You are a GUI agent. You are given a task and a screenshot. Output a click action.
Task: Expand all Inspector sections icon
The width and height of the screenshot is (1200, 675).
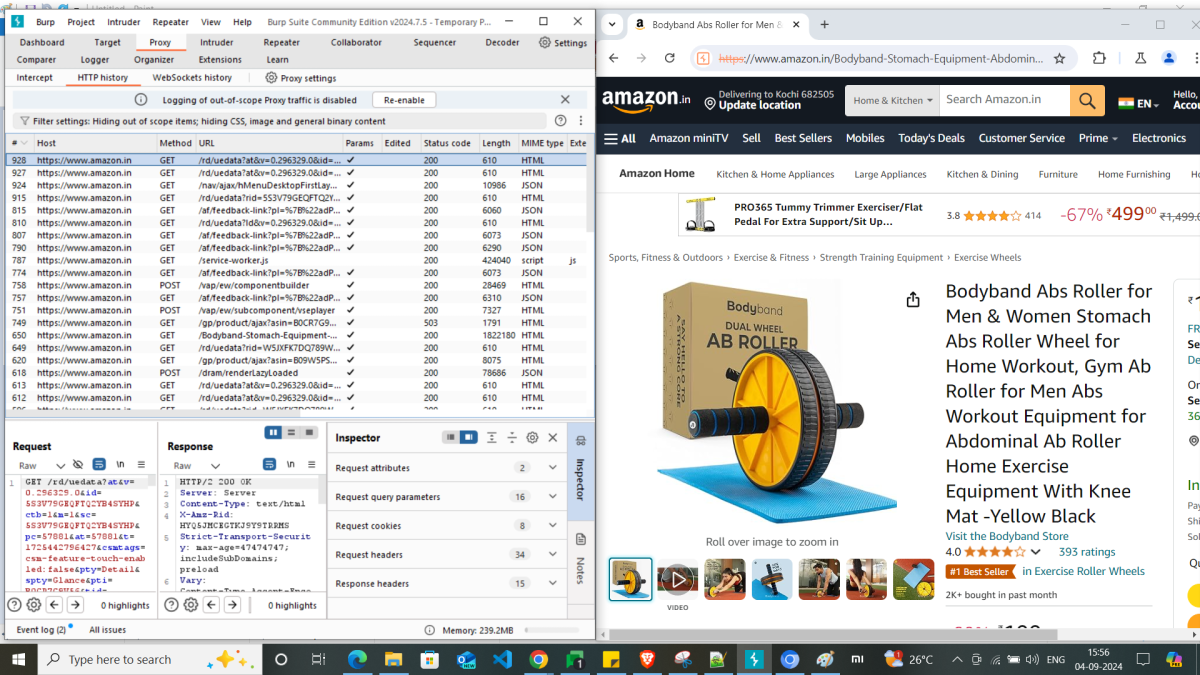492,438
